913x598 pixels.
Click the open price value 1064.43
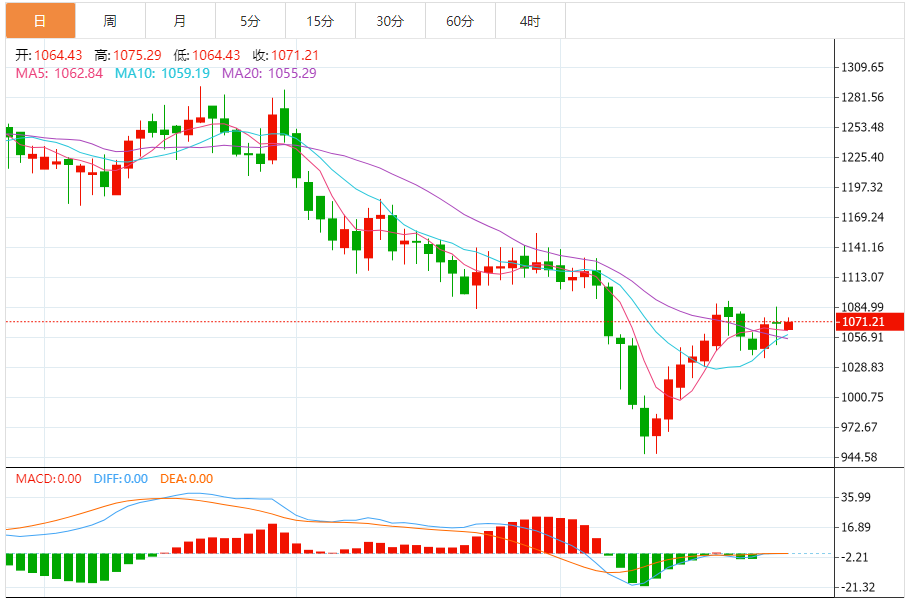pyautogui.click(x=58, y=55)
